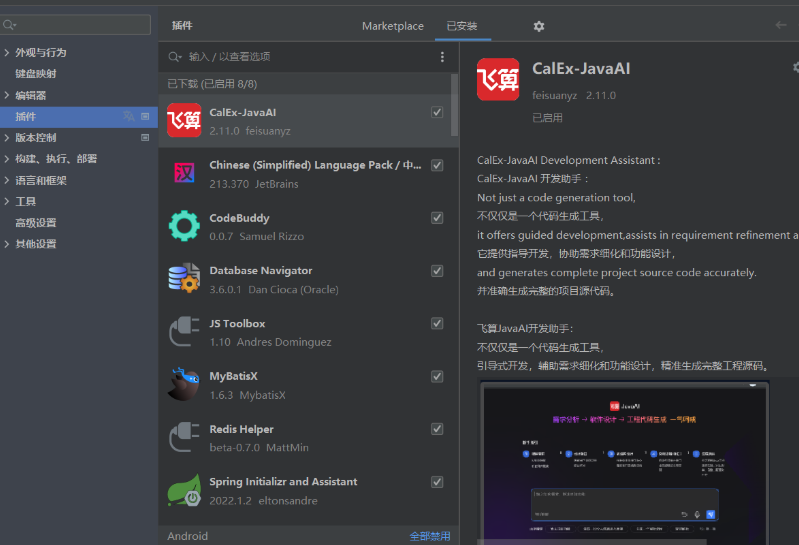The image size is (799, 545).
Task: Click the Database Navigator icon
Action: [x=184, y=278]
